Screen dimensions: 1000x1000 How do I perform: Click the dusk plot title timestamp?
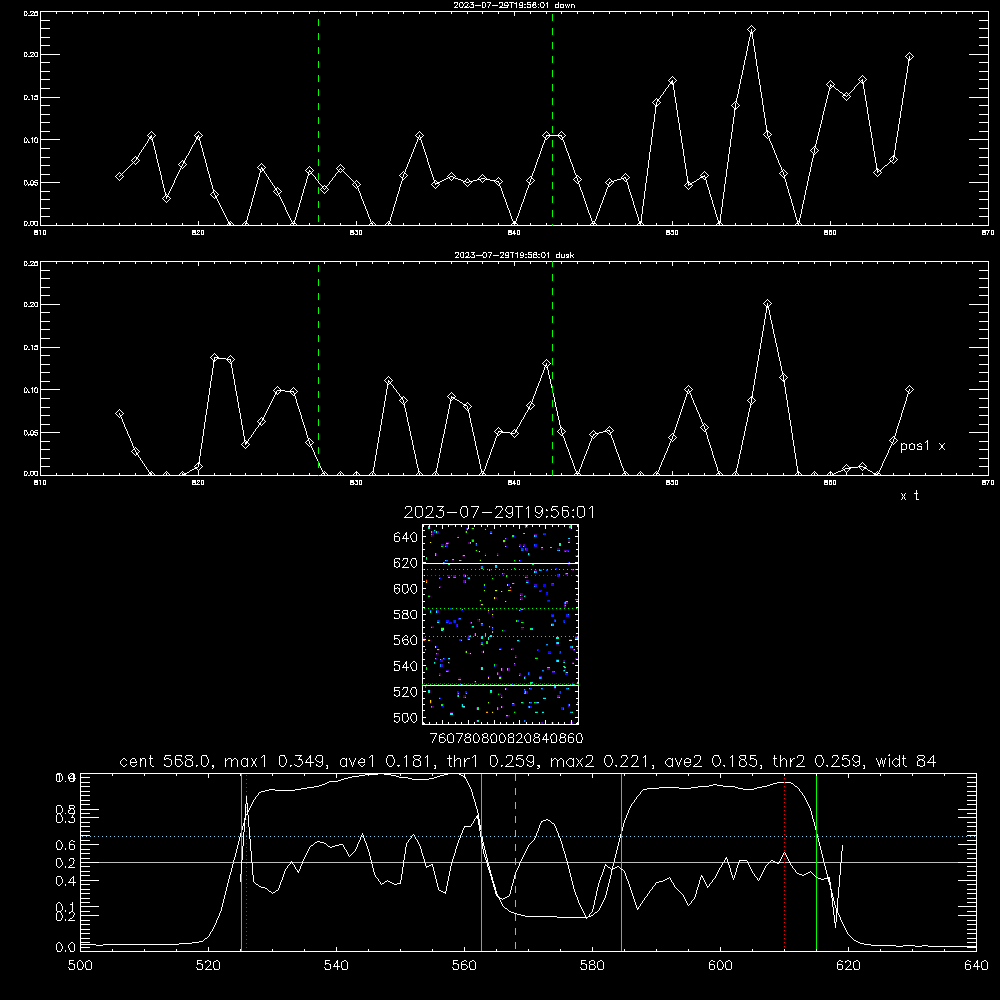click(502, 255)
